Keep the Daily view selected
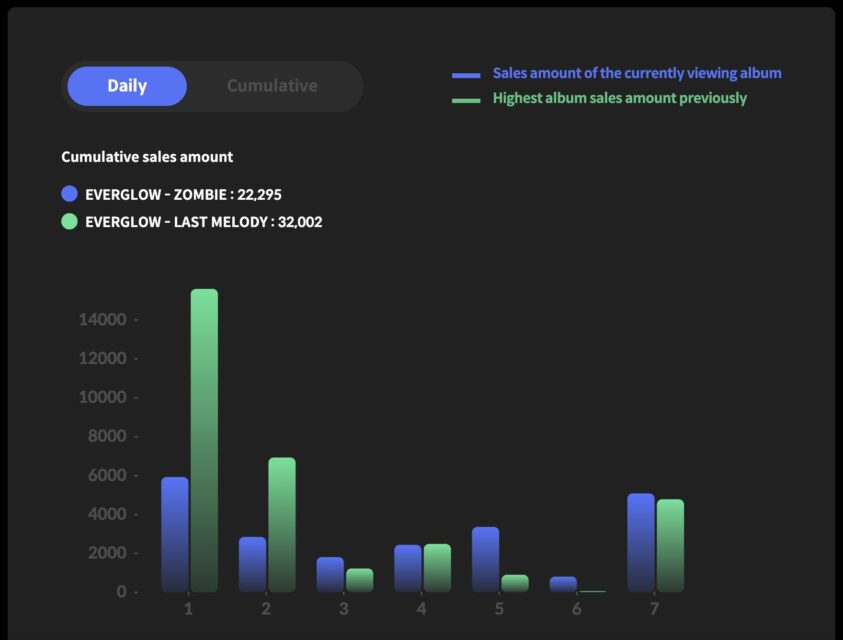 tap(126, 86)
